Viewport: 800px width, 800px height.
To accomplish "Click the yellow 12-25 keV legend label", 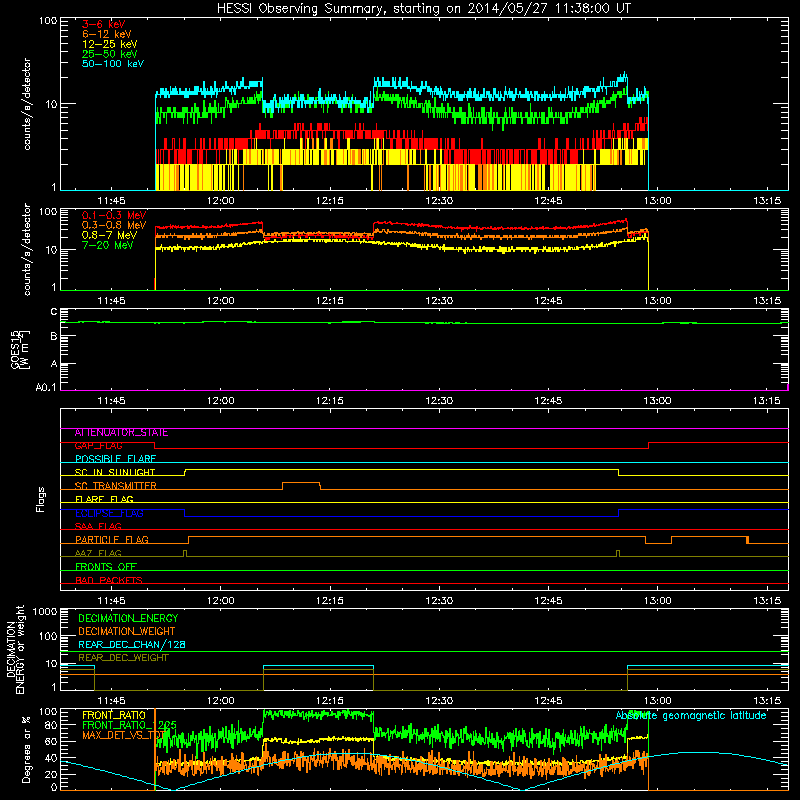I will pos(110,44).
